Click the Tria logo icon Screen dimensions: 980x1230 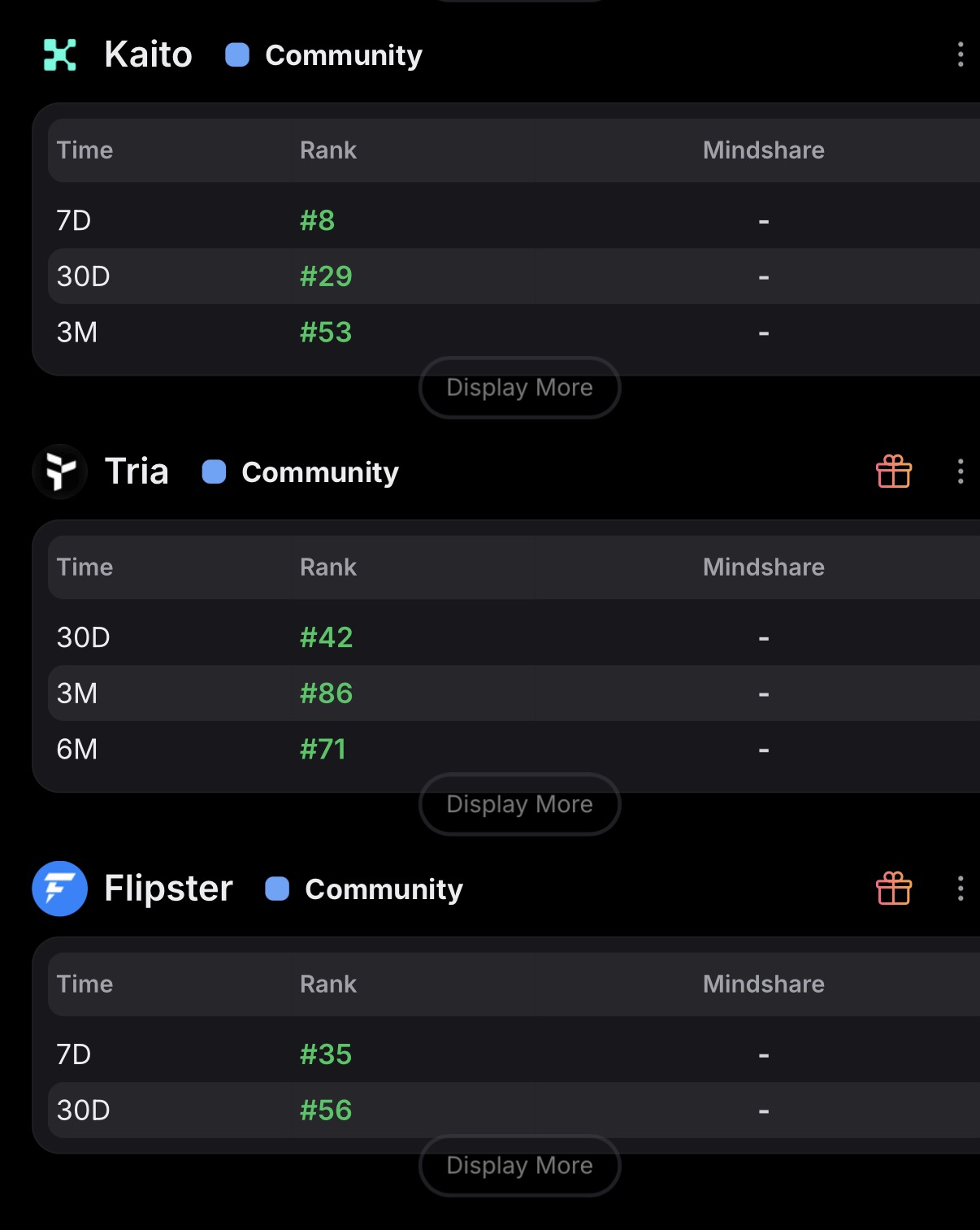point(59,472)
